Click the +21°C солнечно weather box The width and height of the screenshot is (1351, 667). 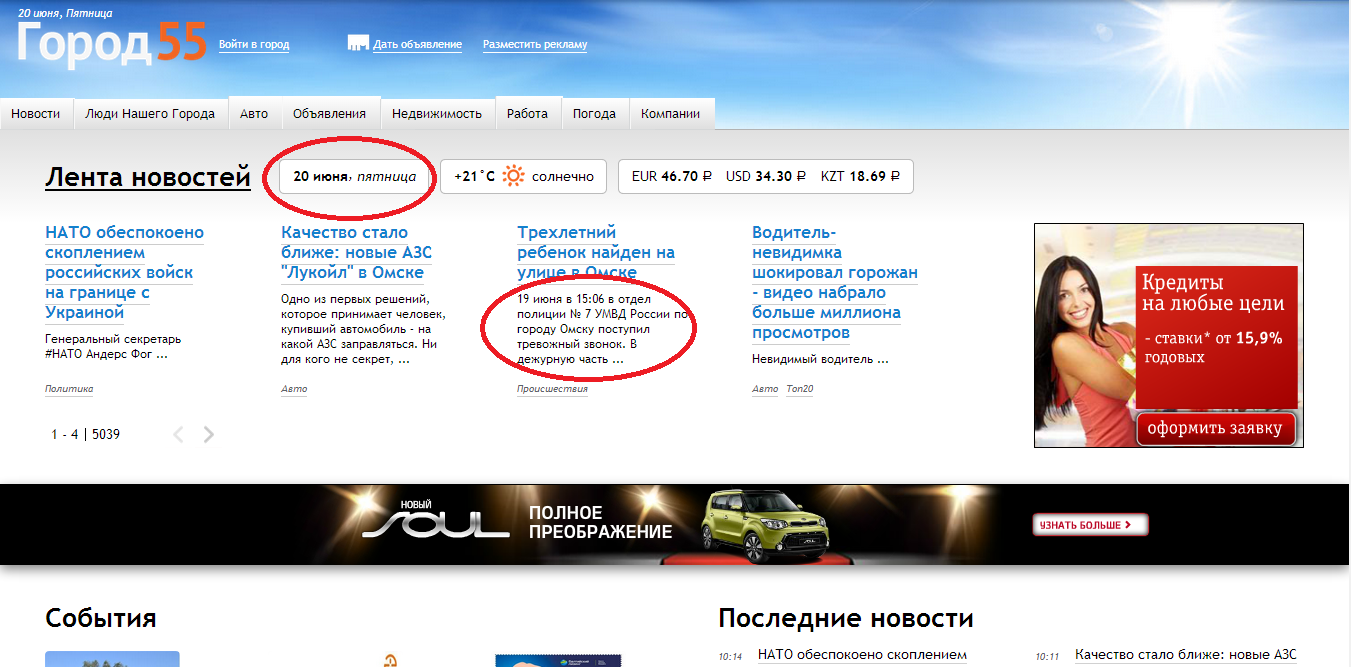[524, 176]
